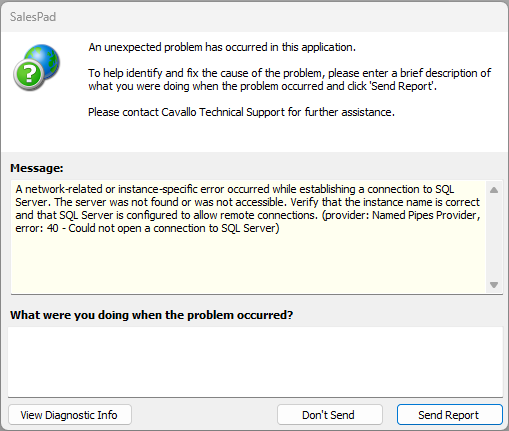Click the message box scroll up arrow

[494, 190]
